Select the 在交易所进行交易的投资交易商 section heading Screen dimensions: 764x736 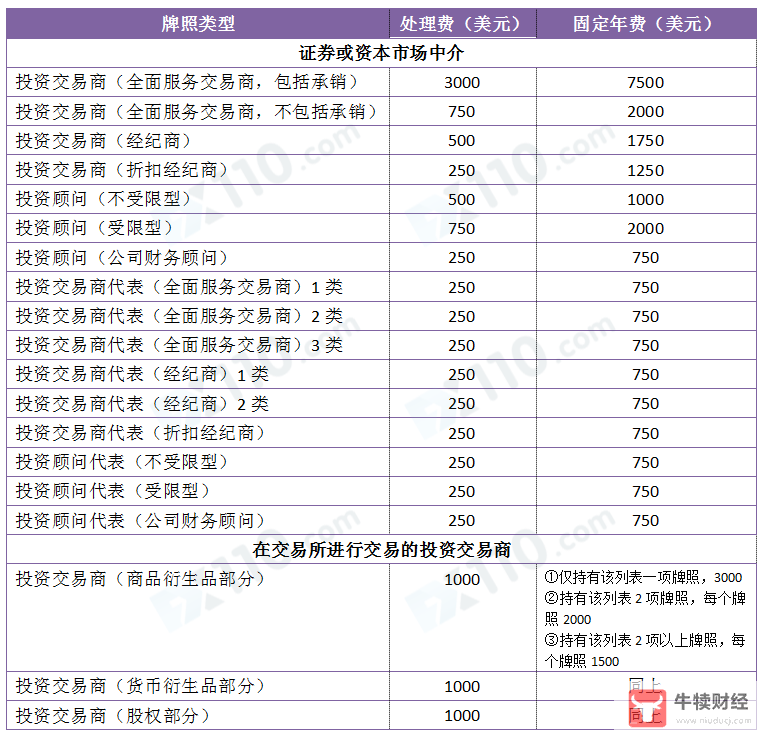tap(381, 550)
